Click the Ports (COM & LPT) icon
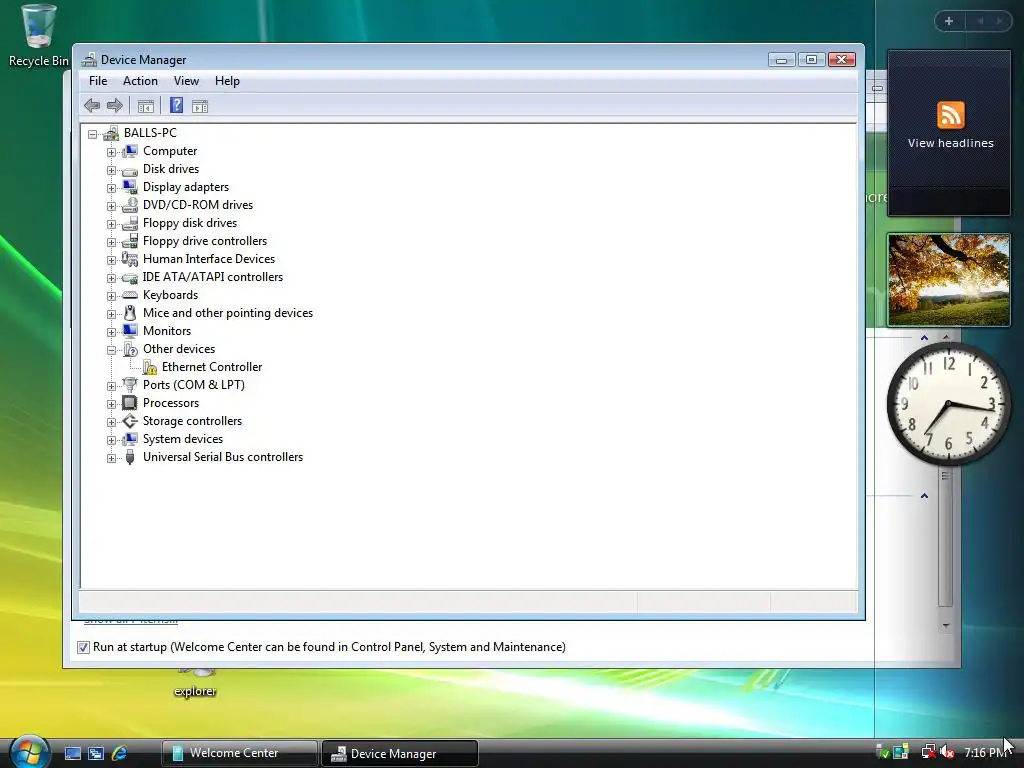 [x=130, y=385]
